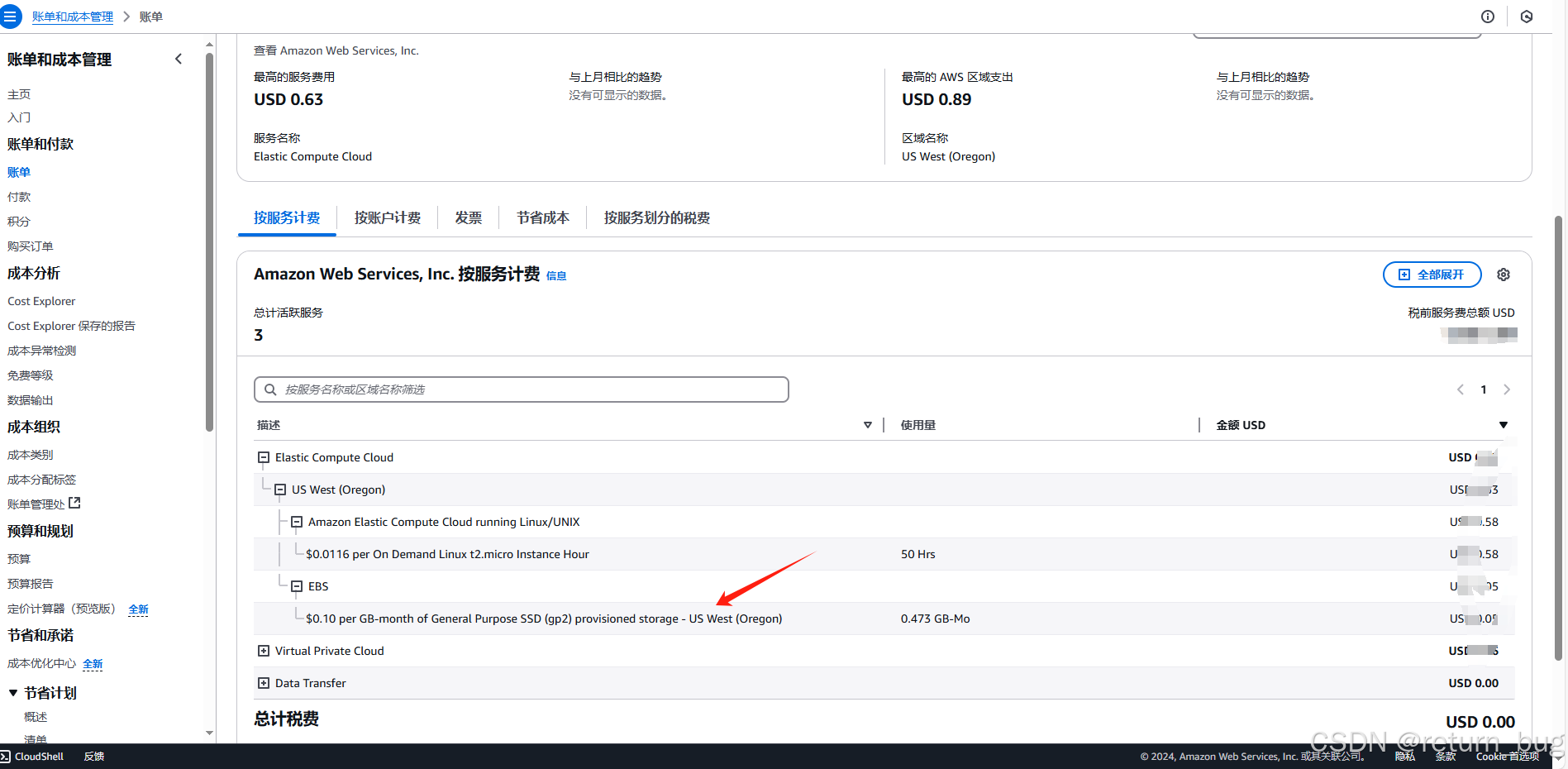Viewport: 1568px width, 769px height.
Task: Go to previous page of results
Action: (x=1461, y=389)
